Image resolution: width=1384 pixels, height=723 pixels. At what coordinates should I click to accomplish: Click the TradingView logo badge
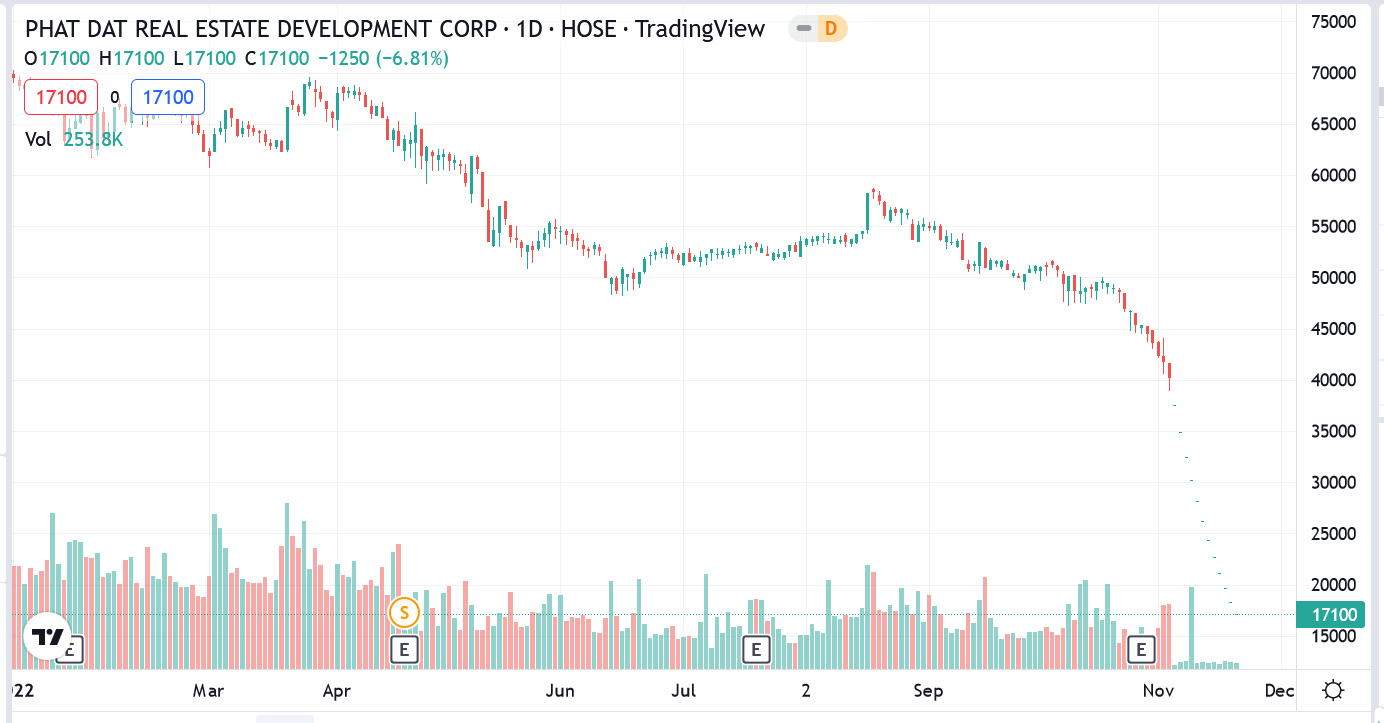[47, 637]
